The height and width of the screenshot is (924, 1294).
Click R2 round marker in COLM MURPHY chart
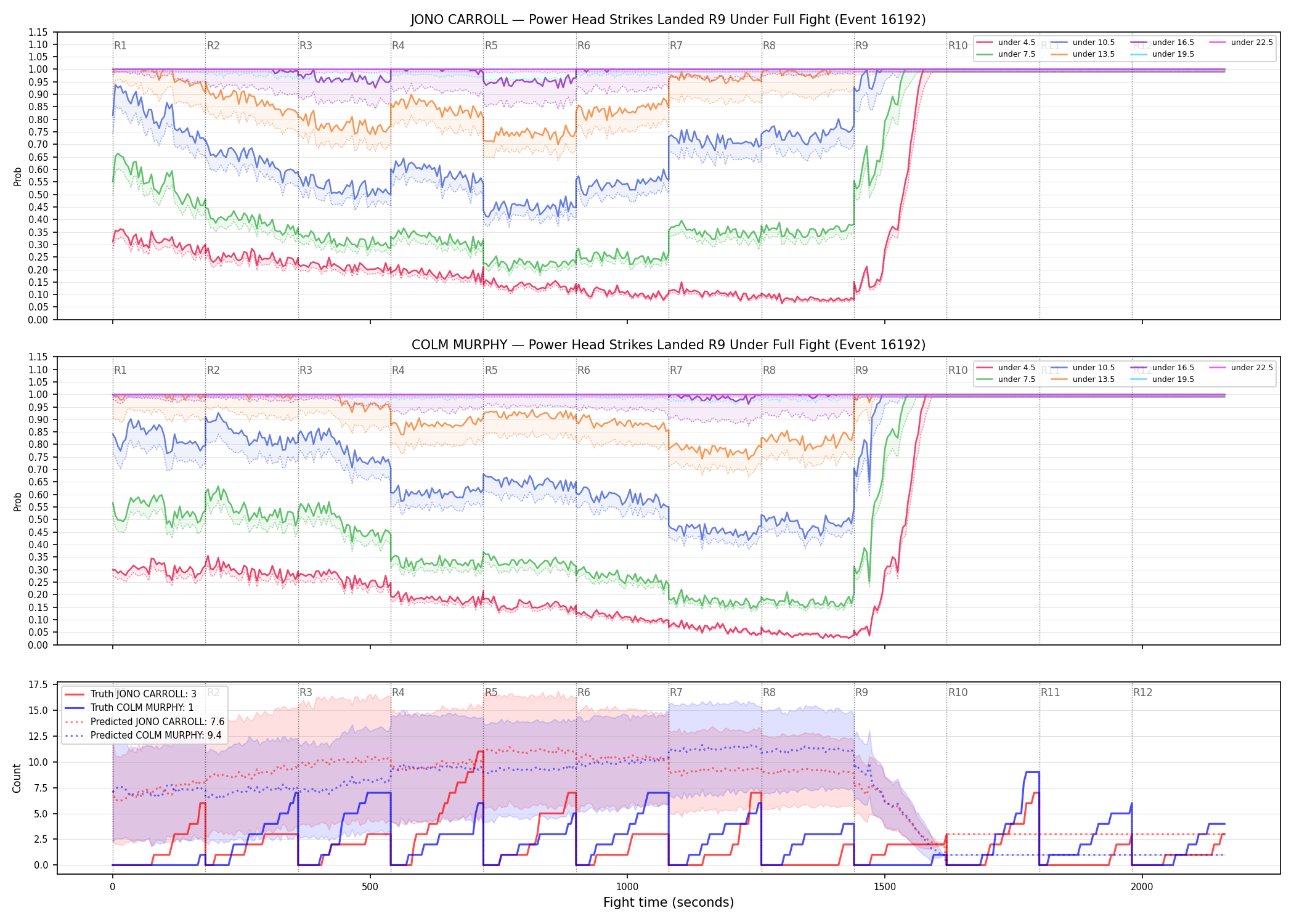[x=213, y=370]
